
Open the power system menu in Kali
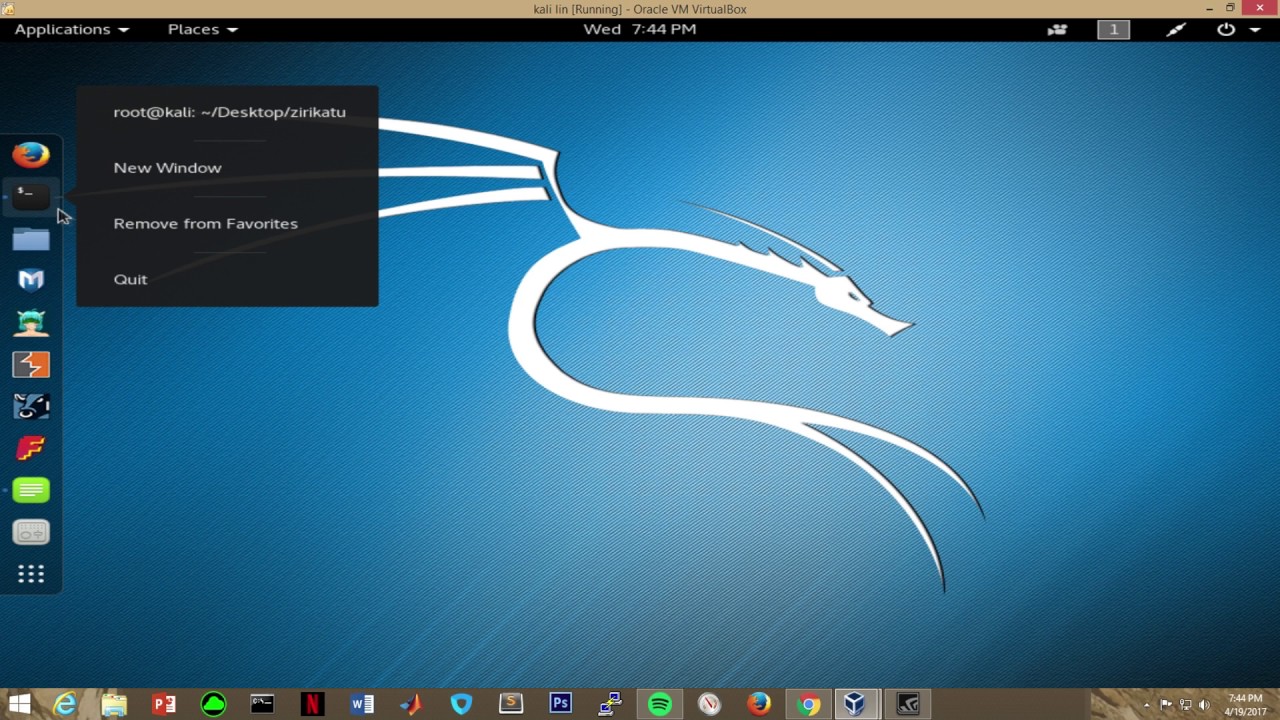[x=1237, y=30]
